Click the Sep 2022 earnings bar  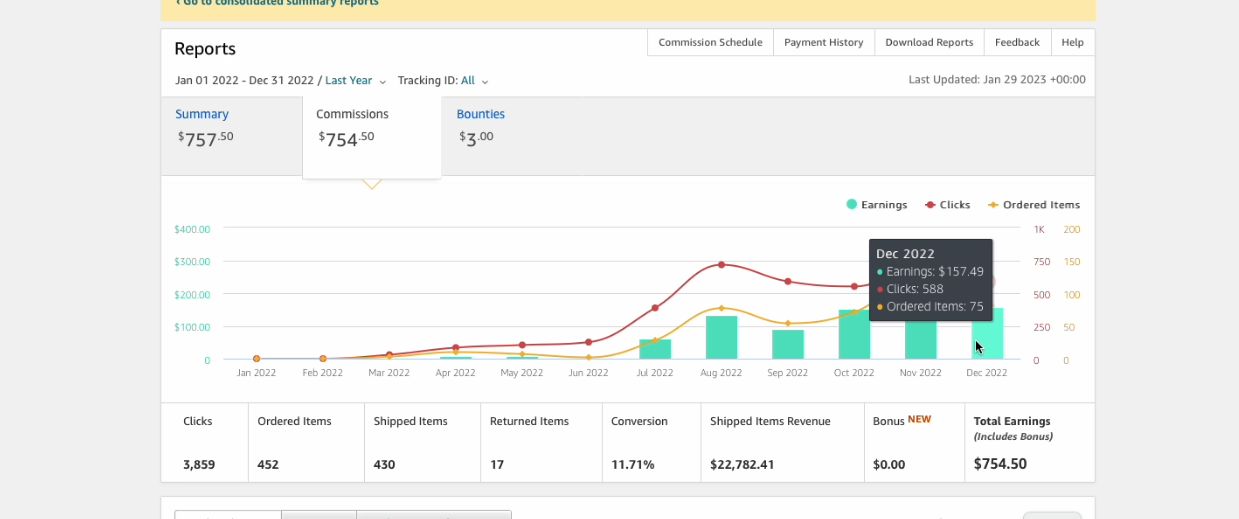(788, 345)
